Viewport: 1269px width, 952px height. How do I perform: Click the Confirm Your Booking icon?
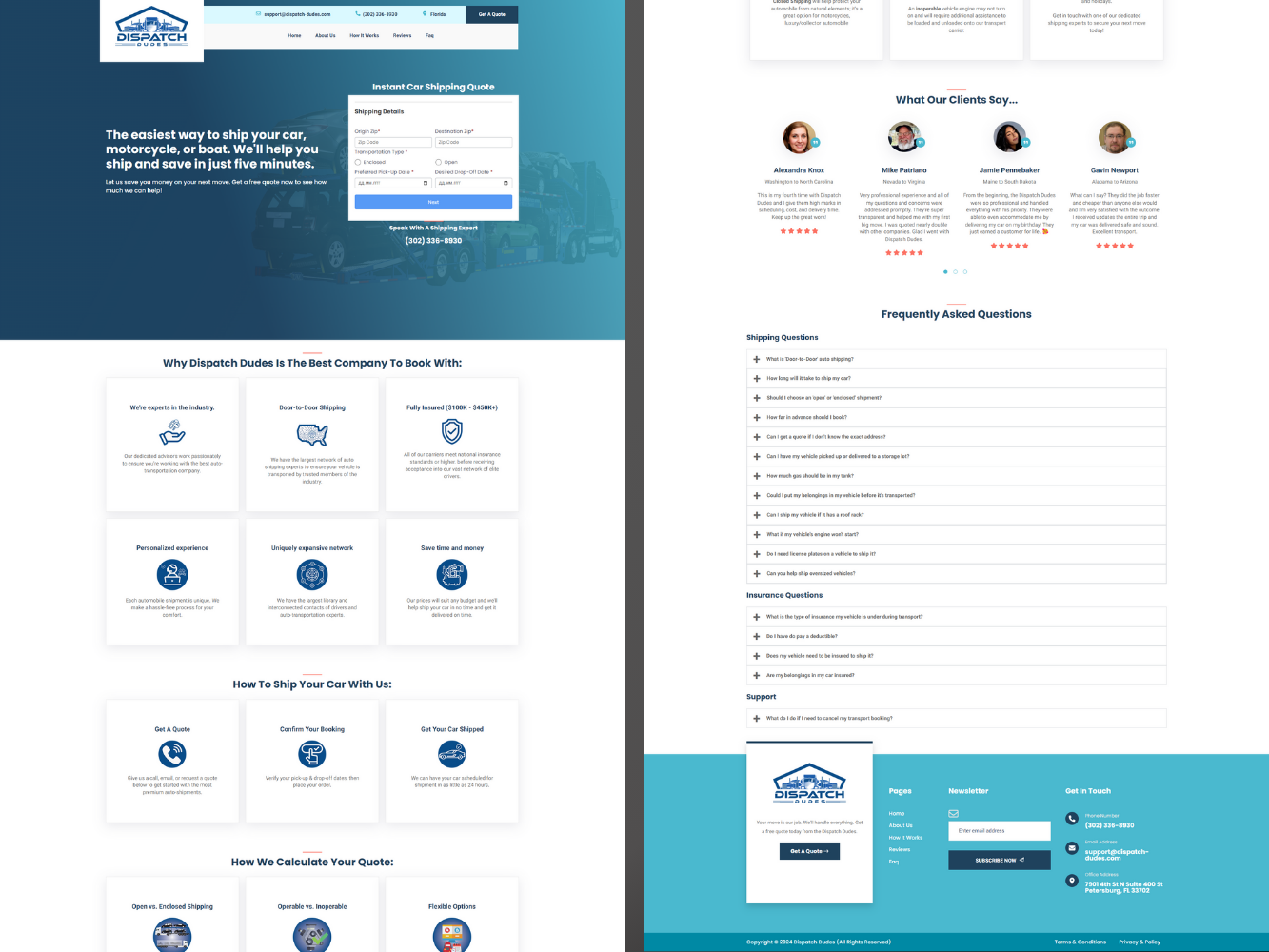(x=312, y=754)
